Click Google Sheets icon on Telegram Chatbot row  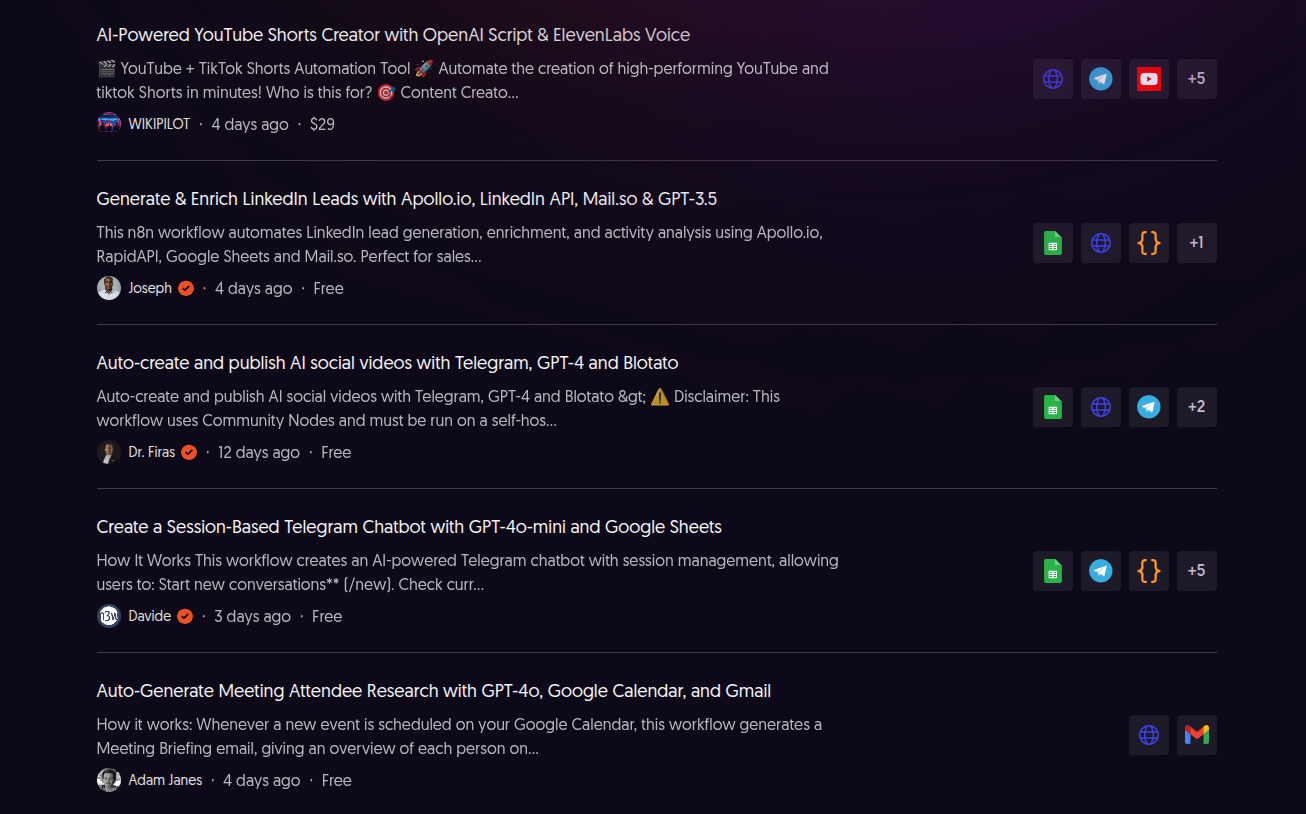1052,571
